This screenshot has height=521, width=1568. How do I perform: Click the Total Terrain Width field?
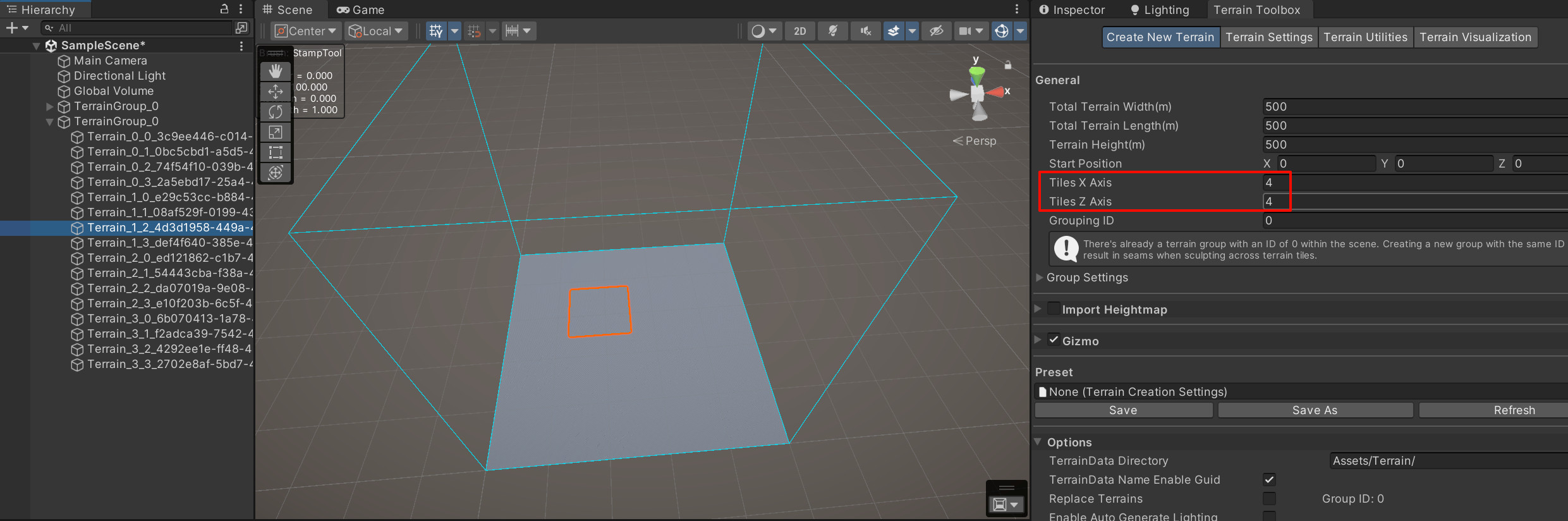click(x=1415, y=106)
